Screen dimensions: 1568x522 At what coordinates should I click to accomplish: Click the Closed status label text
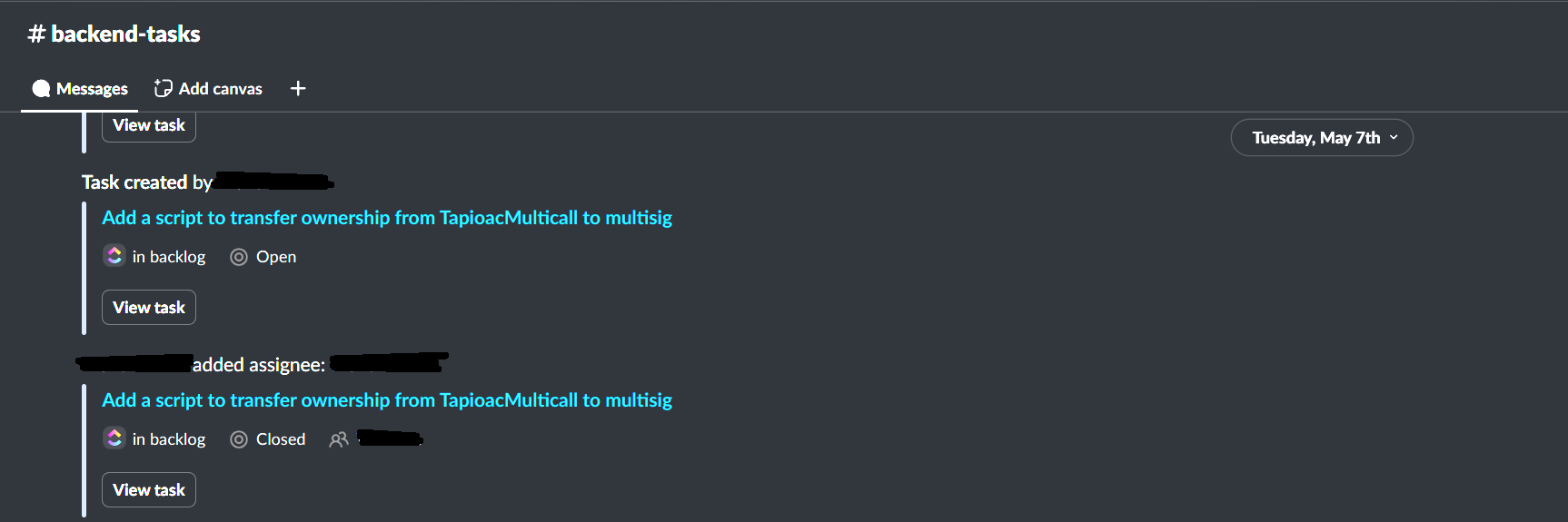(281, 439)
